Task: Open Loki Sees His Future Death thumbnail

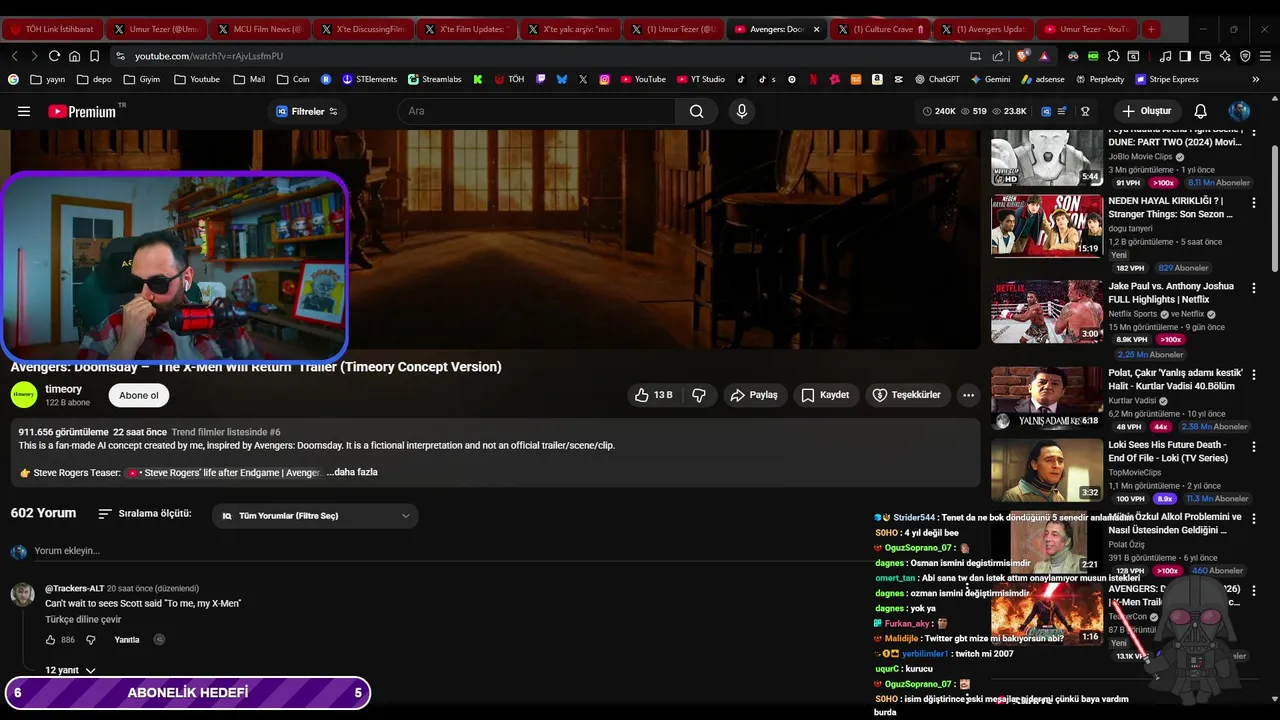Action: [x=1047, y=470]
